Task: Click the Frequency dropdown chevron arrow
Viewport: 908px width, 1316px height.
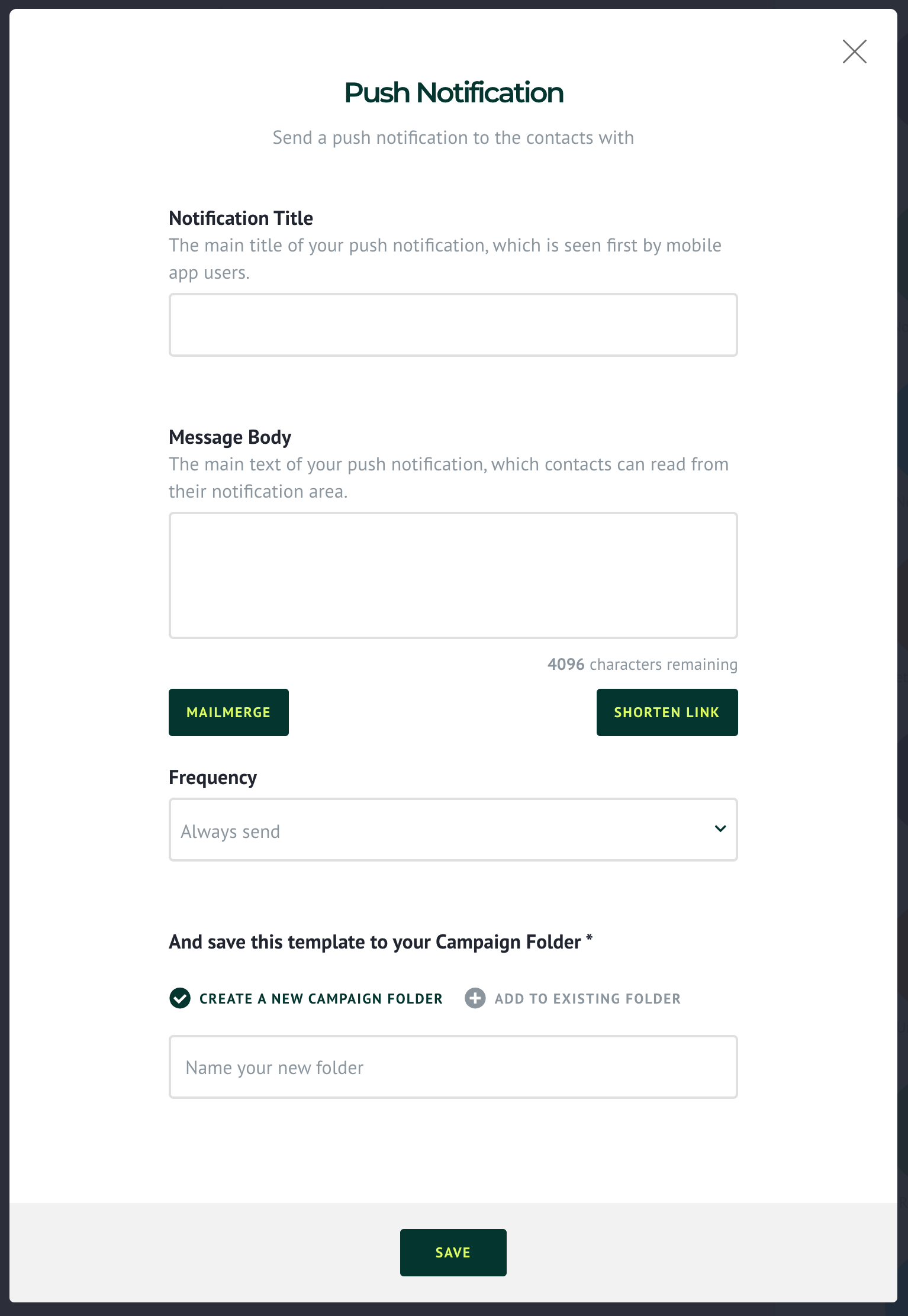Action: click(720, 829)
